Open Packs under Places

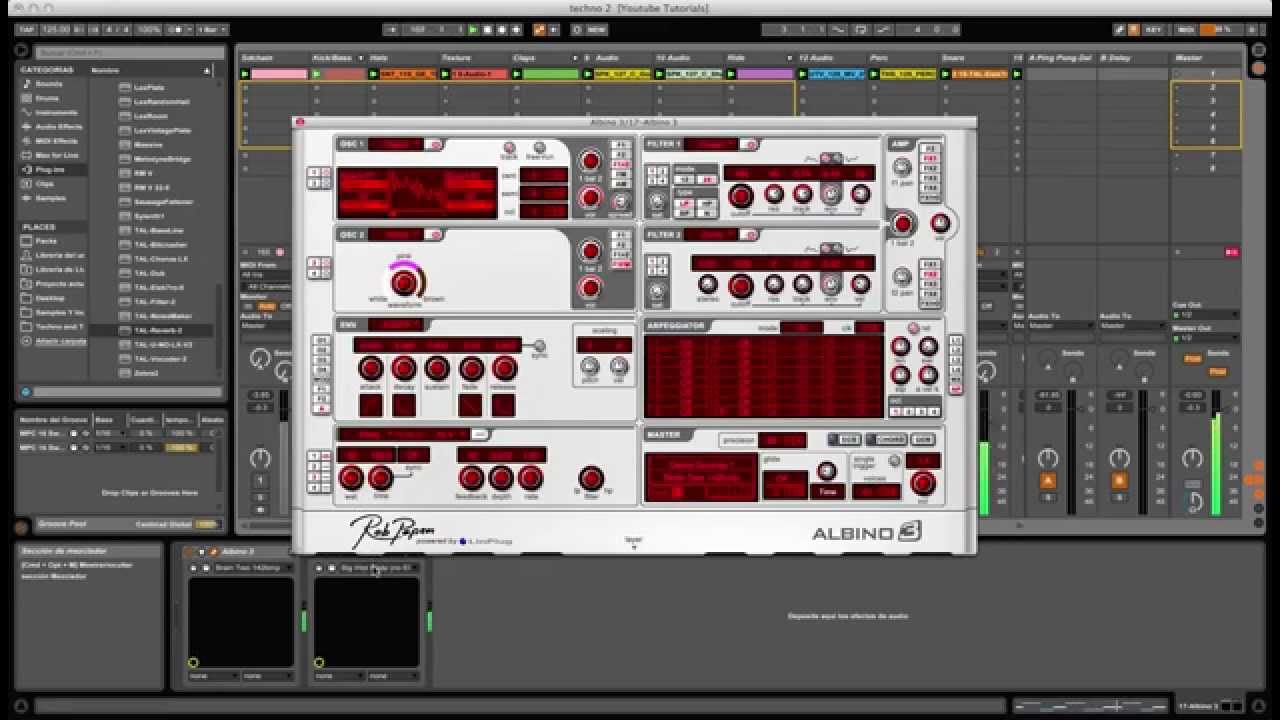click(46, 241)
